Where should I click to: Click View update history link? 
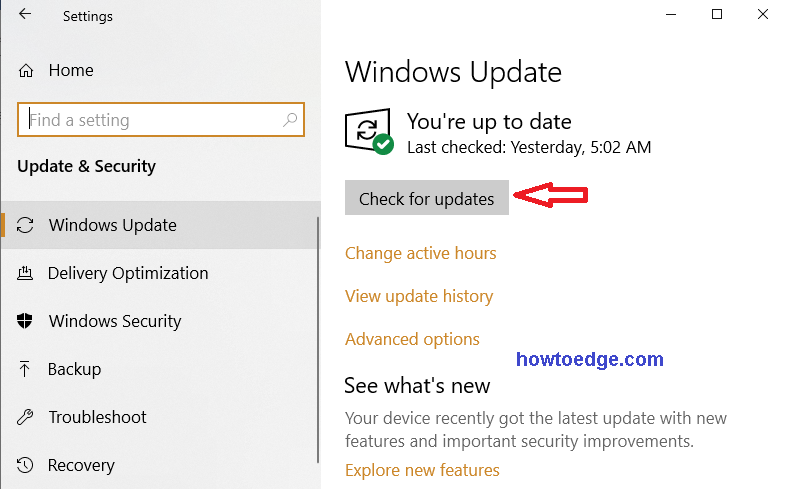(419, 296)
